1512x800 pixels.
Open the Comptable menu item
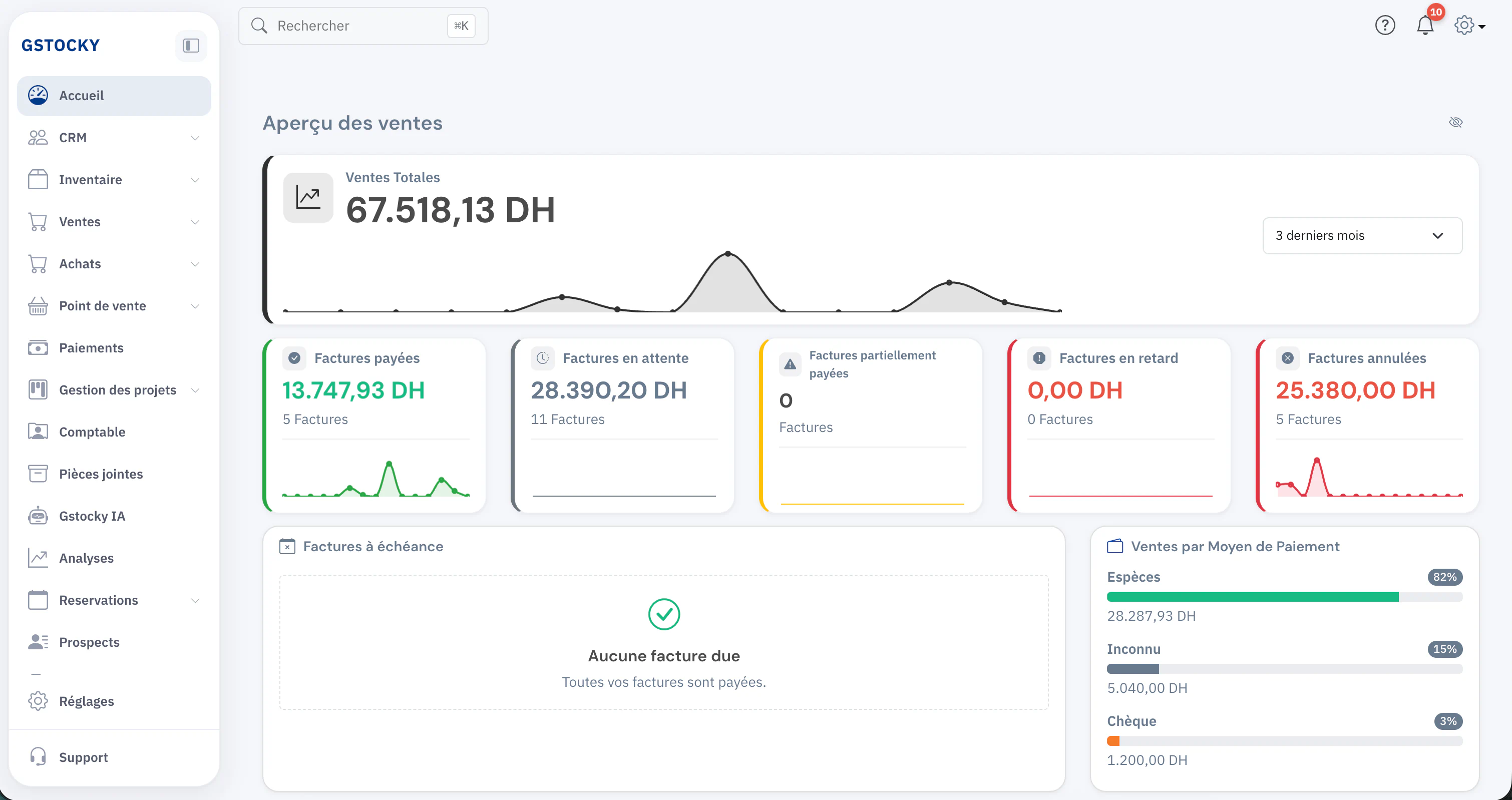(x=114, y=432)
